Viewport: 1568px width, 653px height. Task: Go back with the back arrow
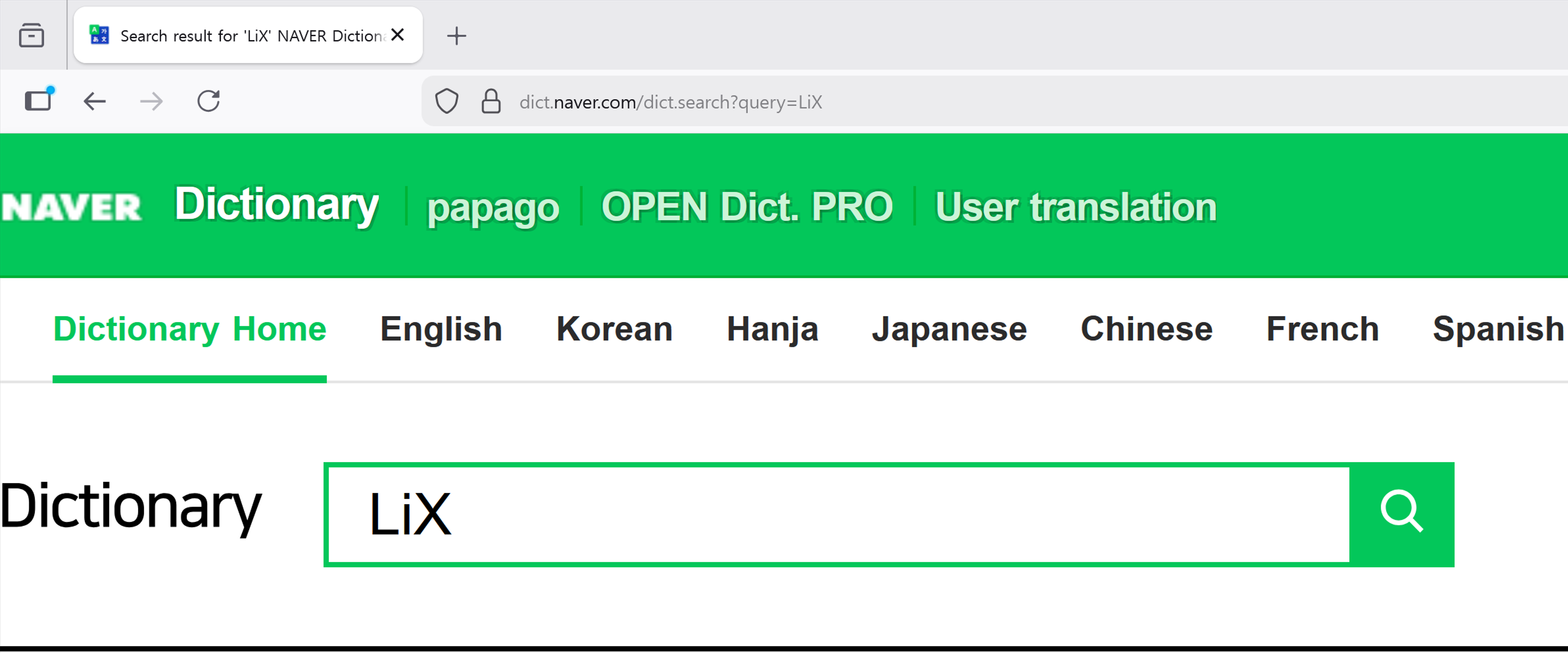(x=95, y=101)
